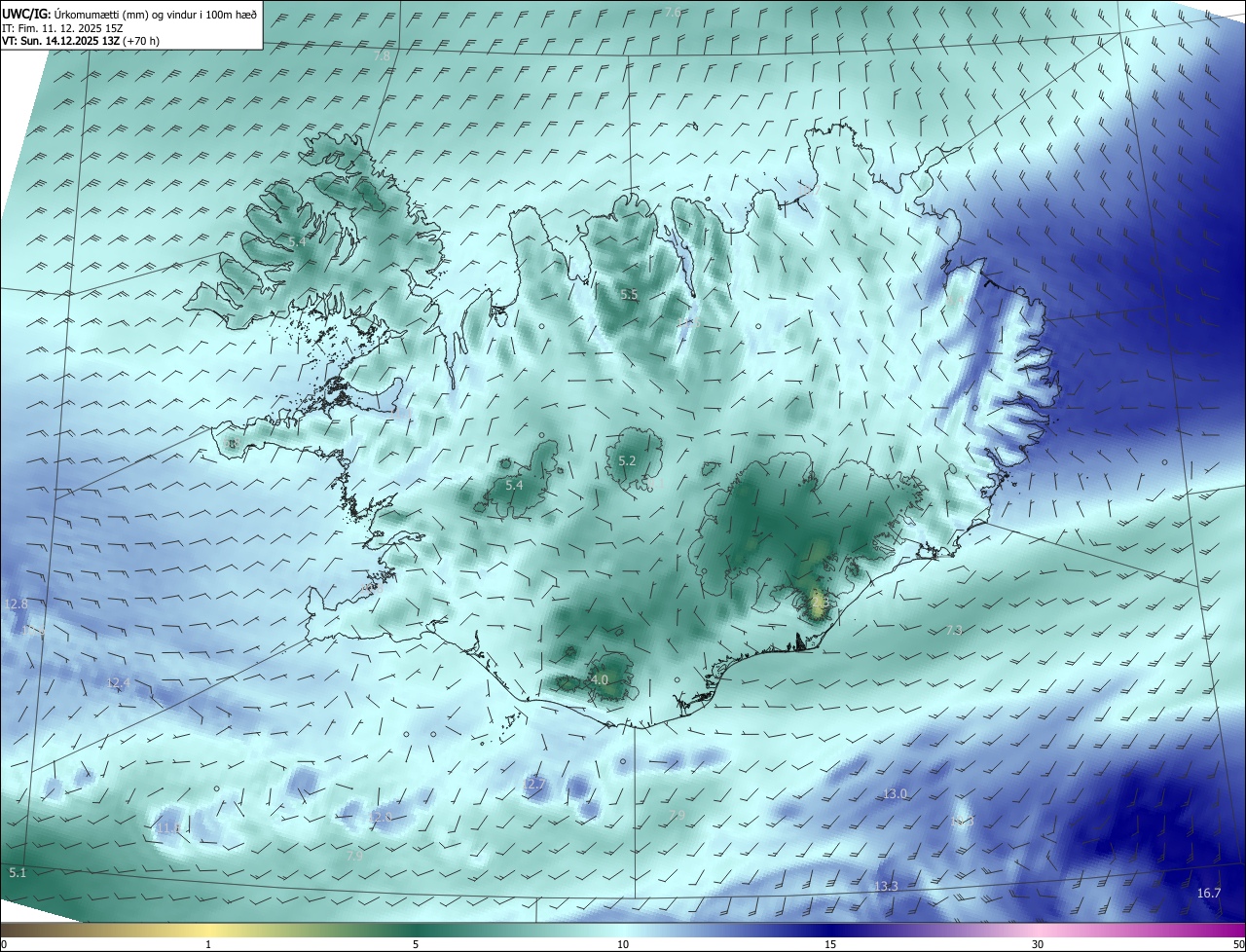Click the '0' tick on the color scale
The image size is (1246, 952).
pos(4,944)
